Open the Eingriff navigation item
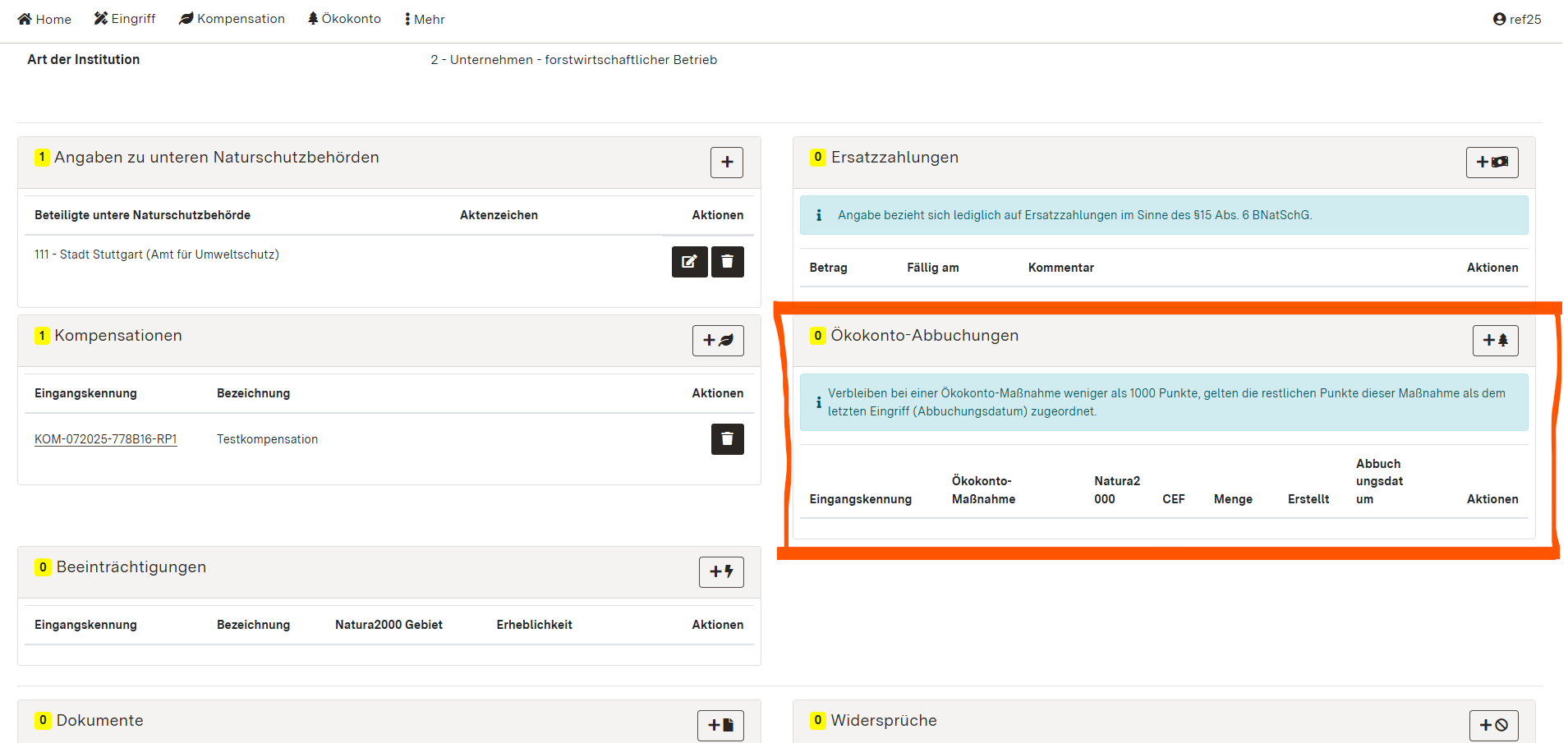The height and width of the screenshot is (743, 1568). click(125, 19)
